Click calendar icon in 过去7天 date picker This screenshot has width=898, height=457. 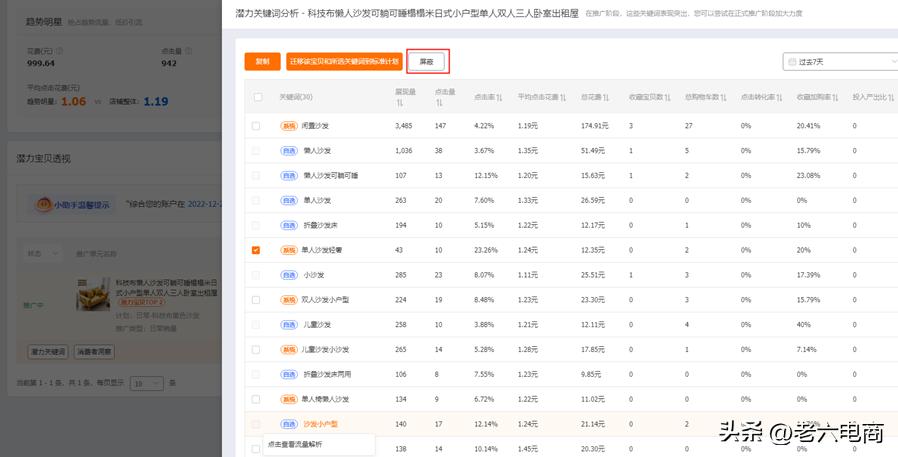[x=792, y=62]
